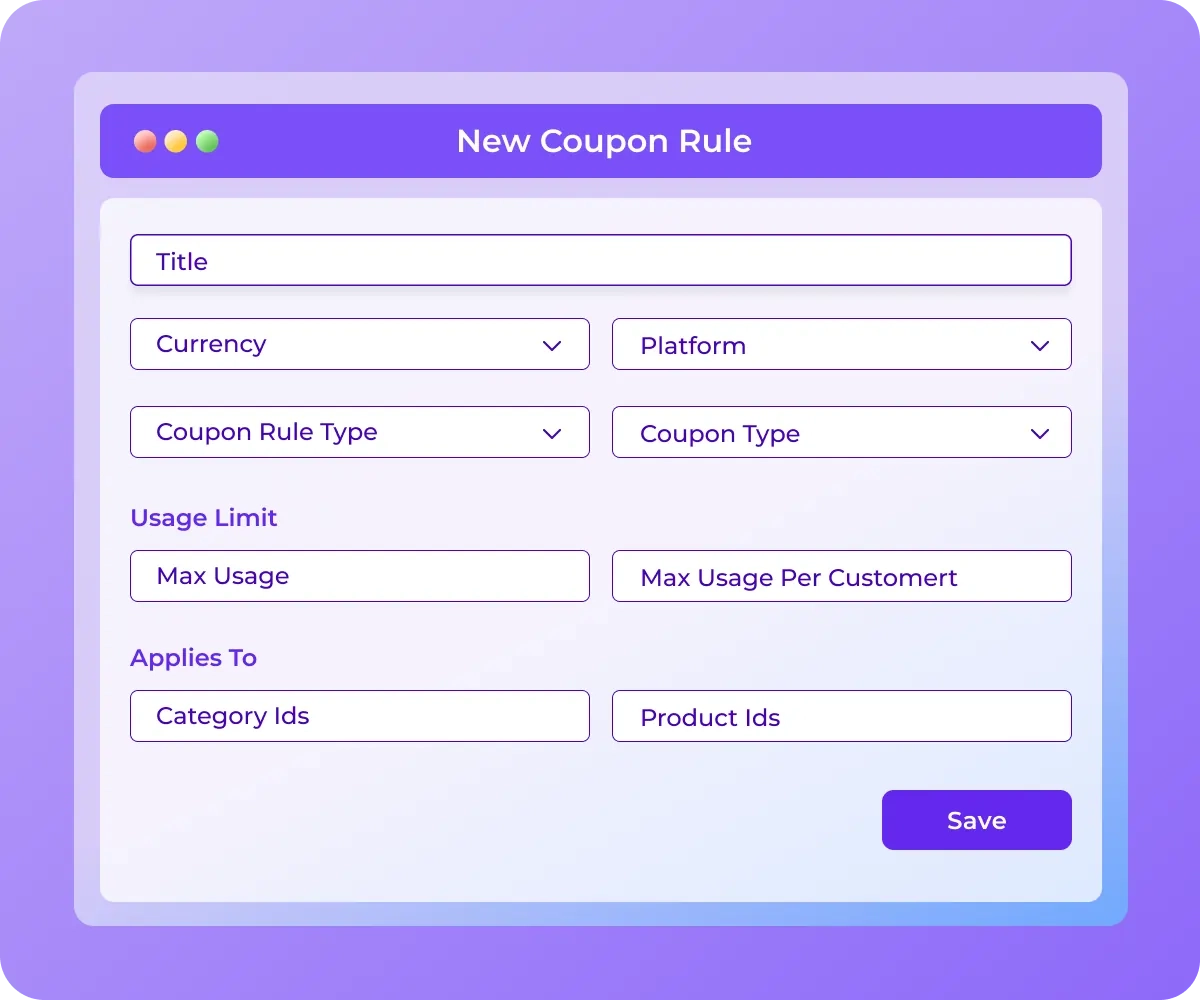Click inside the Title input field
1200x1000 pixels.
[600, 260]
